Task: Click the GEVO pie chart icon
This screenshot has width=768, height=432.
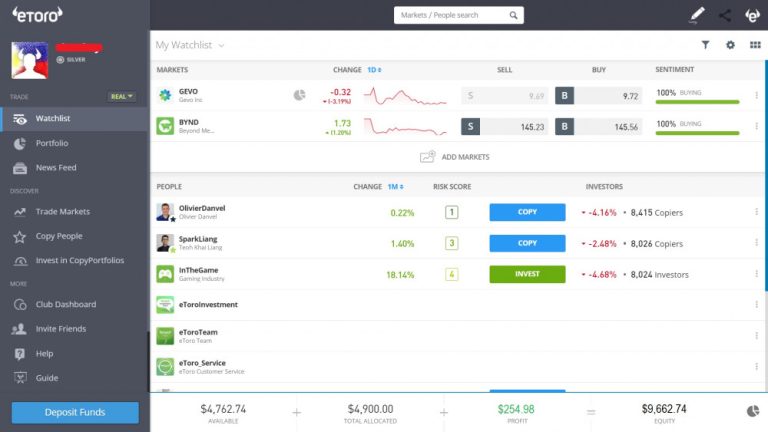Action: point(299,95)
